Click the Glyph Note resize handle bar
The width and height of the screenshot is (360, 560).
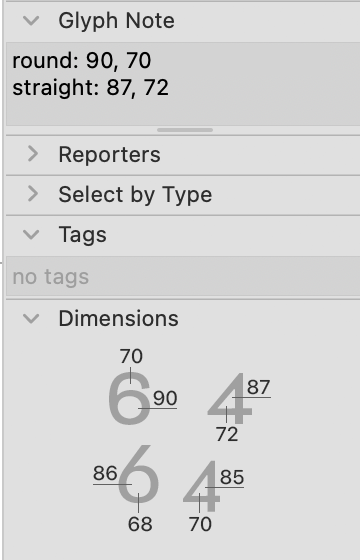[185, 130]
